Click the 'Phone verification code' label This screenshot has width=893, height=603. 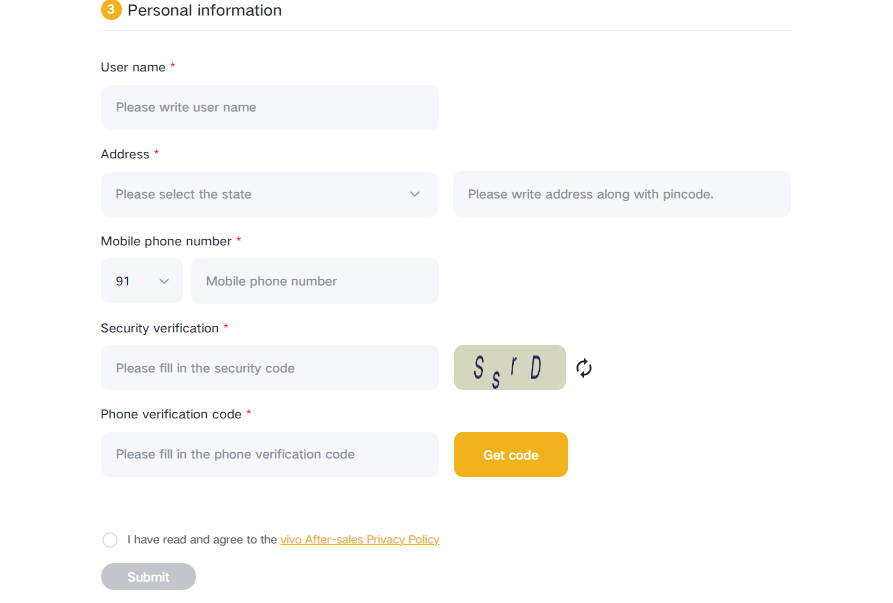(x=171, y=414)
